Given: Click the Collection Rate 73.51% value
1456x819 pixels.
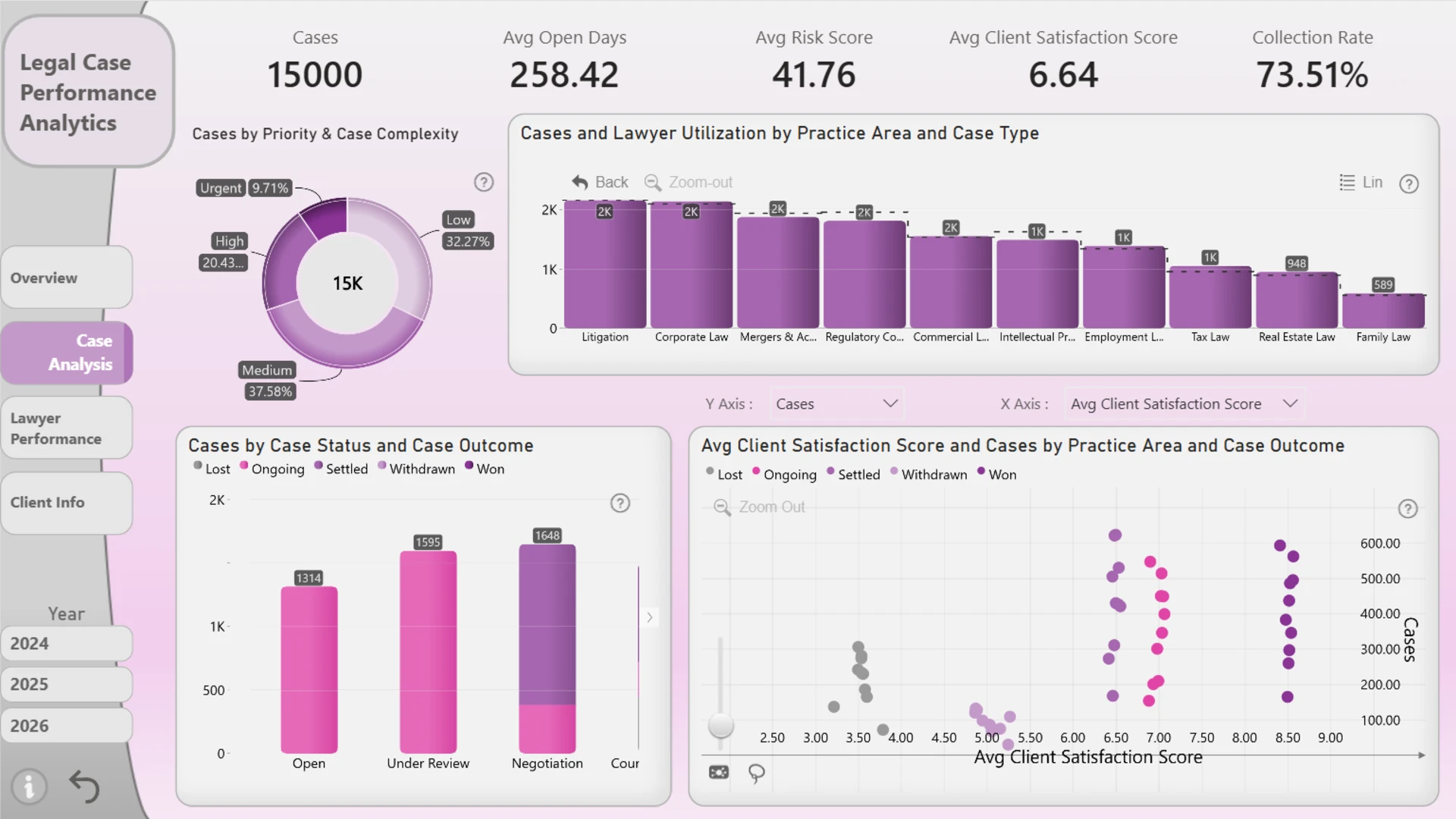Looking at the screenshot, I should point(1312,75).
